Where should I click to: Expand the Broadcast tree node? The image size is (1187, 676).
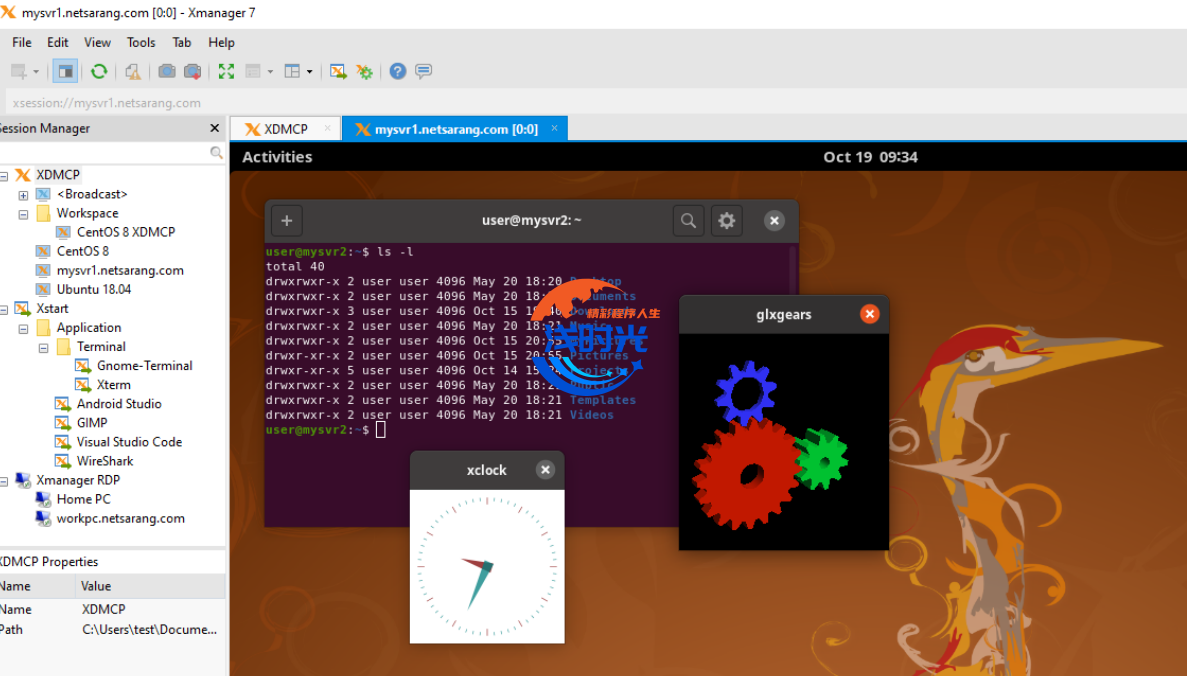click(x=23, y=195)
